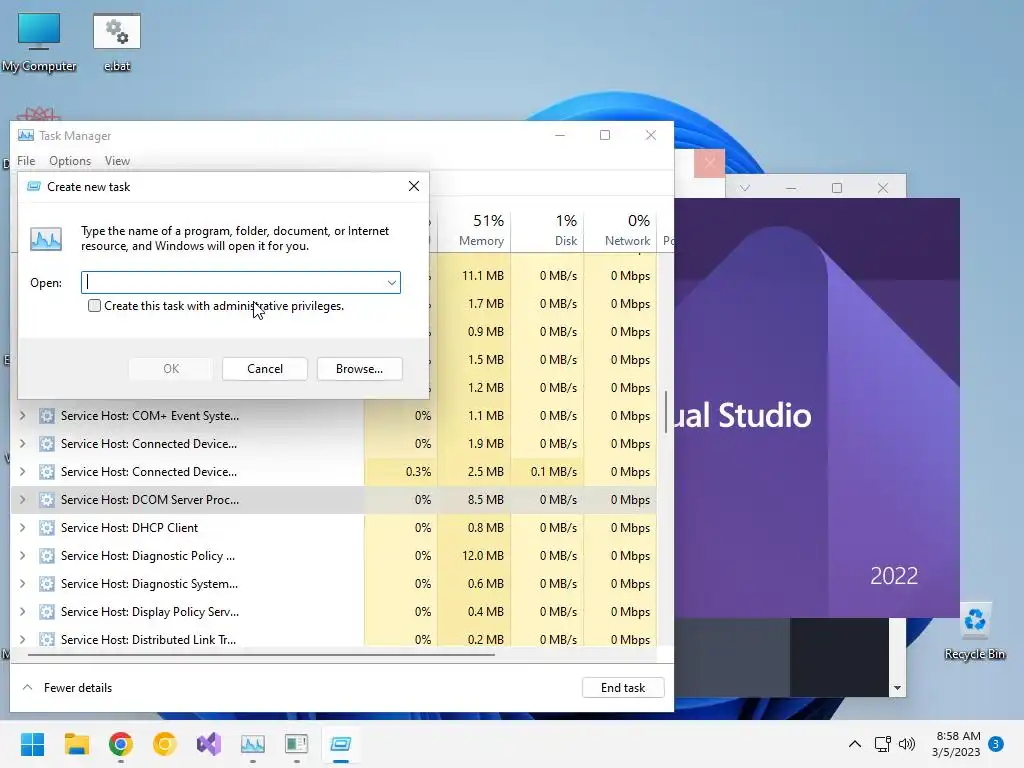Viewport: 1024px width, 768px height.
Task: Expand Service Host: DCOM Server Process
Action: tap(22, 500)
